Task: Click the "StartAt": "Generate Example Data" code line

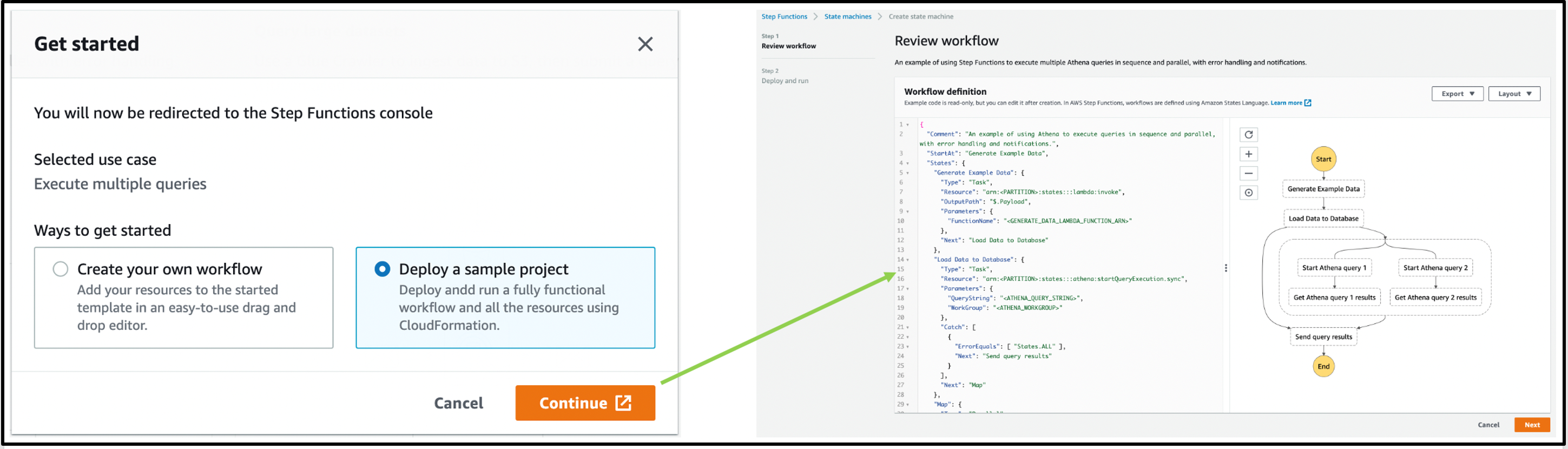Action: pyautogui.click(x=987, y=153)
